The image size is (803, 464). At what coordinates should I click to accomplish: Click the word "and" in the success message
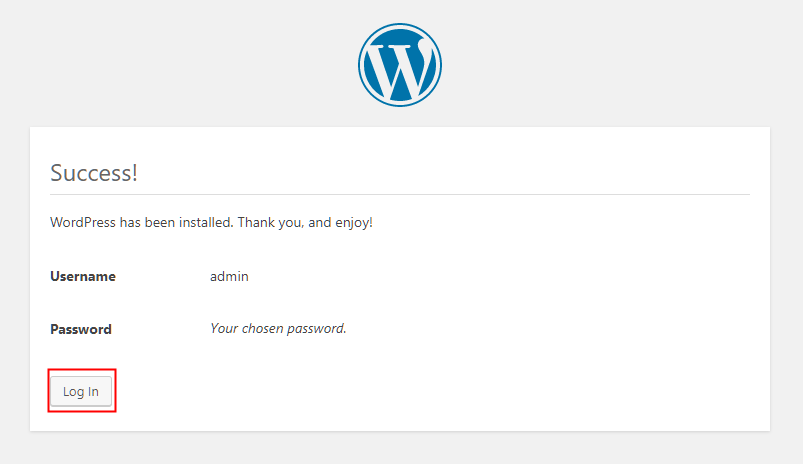tap(320, 222)
